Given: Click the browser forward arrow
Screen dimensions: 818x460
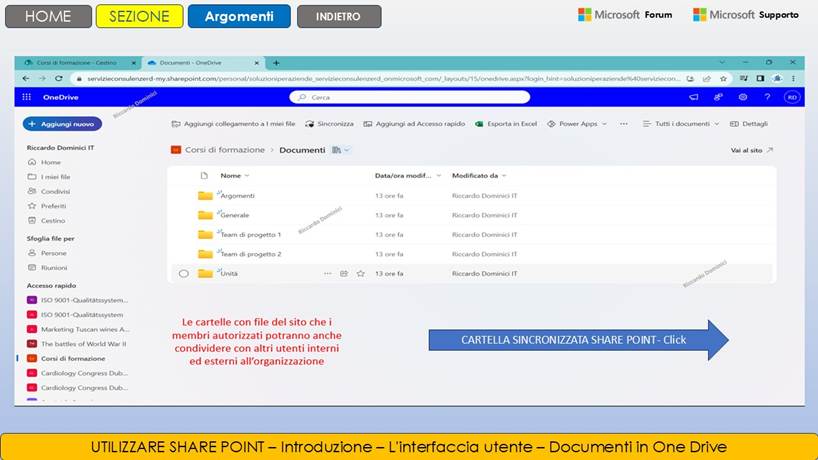Looking at the screenshot, I should pos(42,78).
